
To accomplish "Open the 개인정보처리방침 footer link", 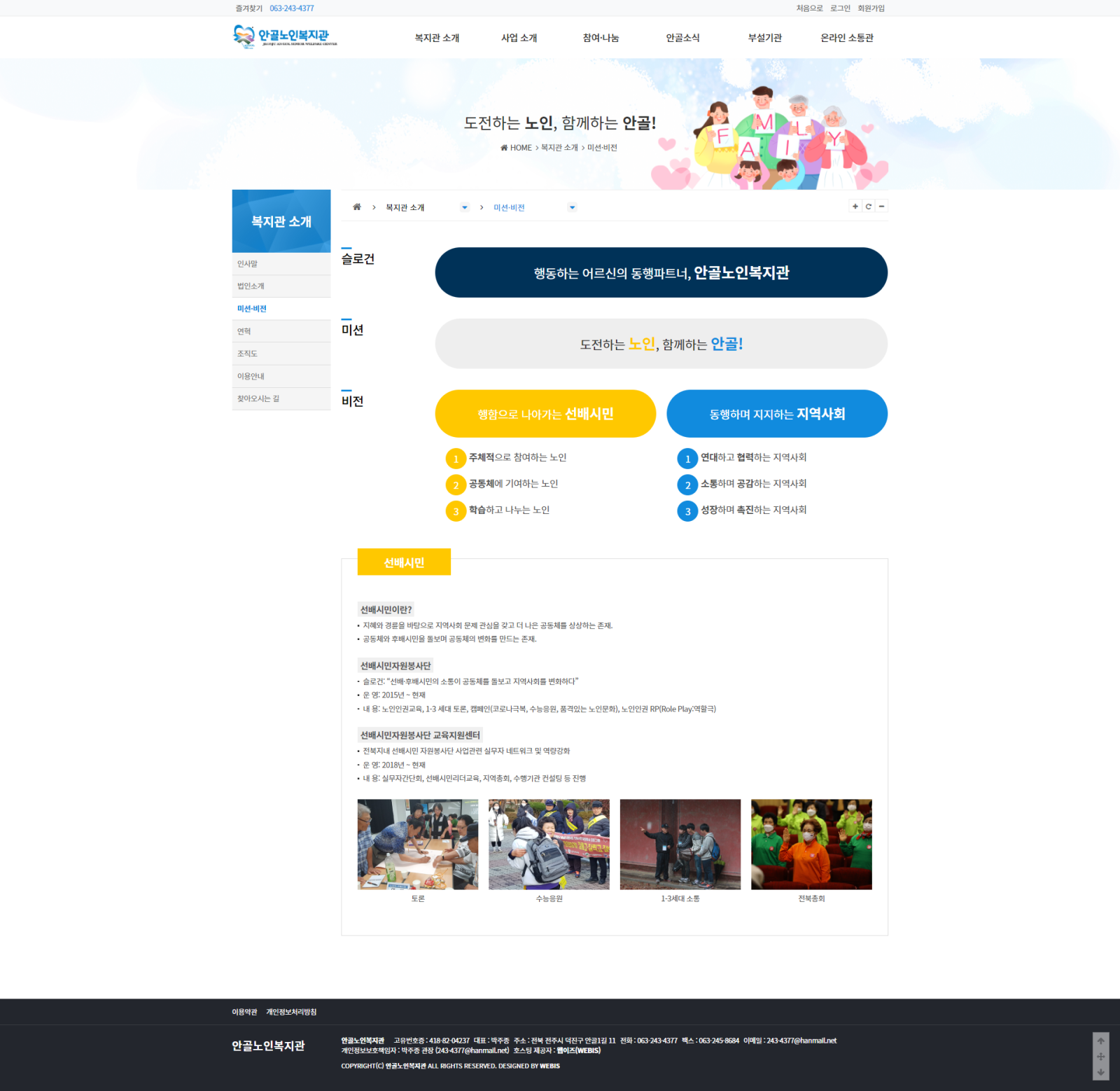I will pyautogui.click(x=291, y=1012).
